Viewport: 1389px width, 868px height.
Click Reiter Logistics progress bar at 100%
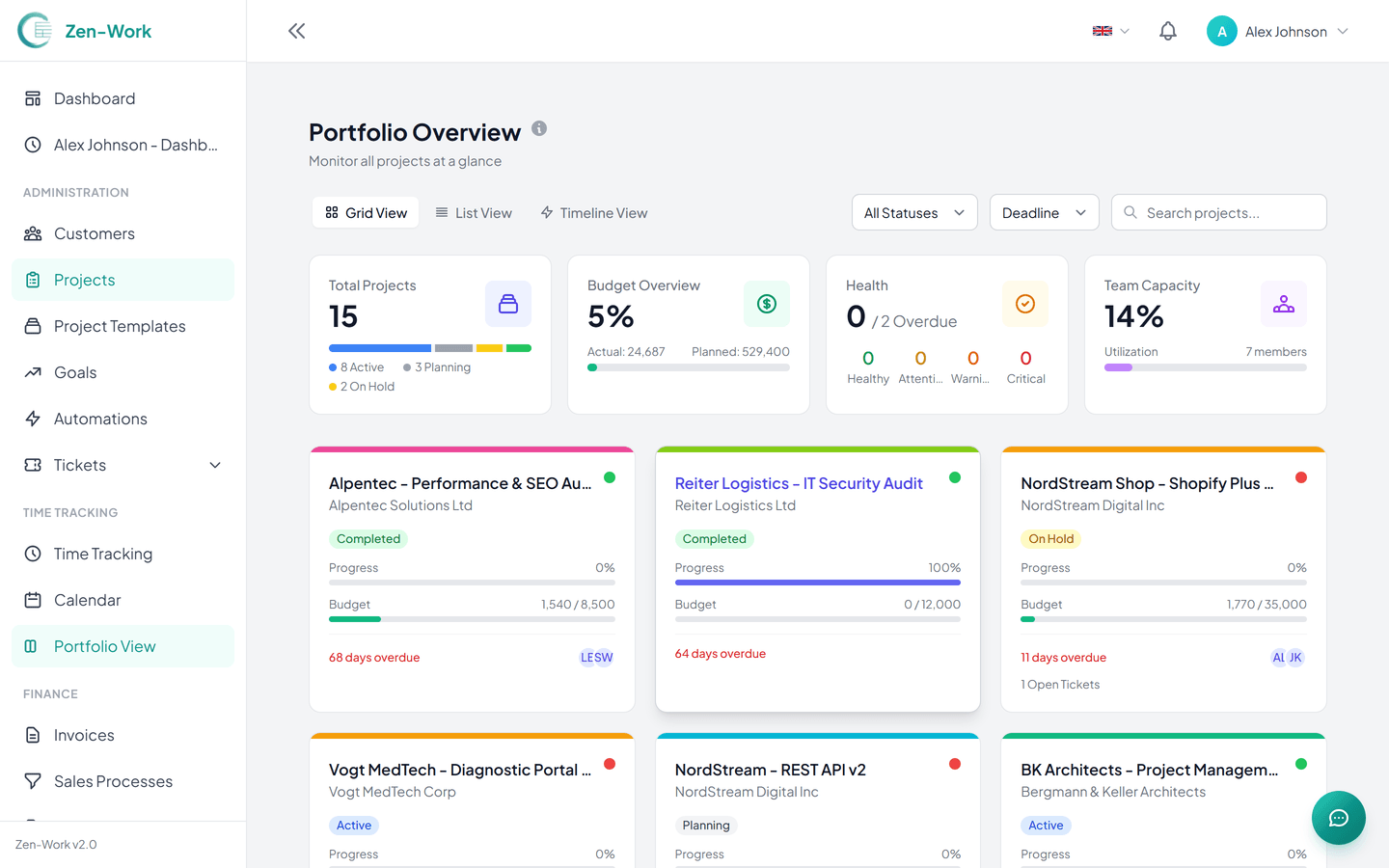[x=818, y=583]
